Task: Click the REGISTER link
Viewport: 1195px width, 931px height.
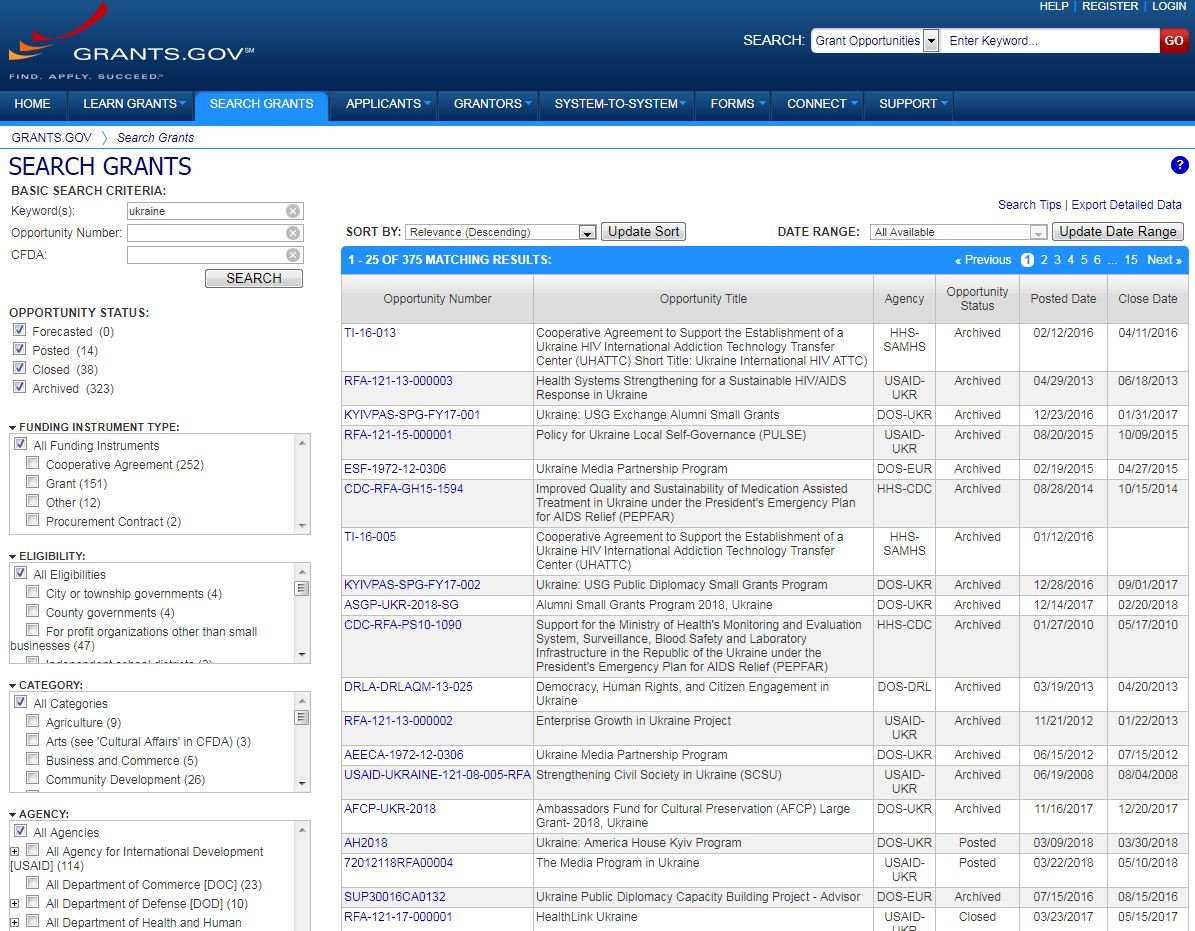Action: 1110,6
